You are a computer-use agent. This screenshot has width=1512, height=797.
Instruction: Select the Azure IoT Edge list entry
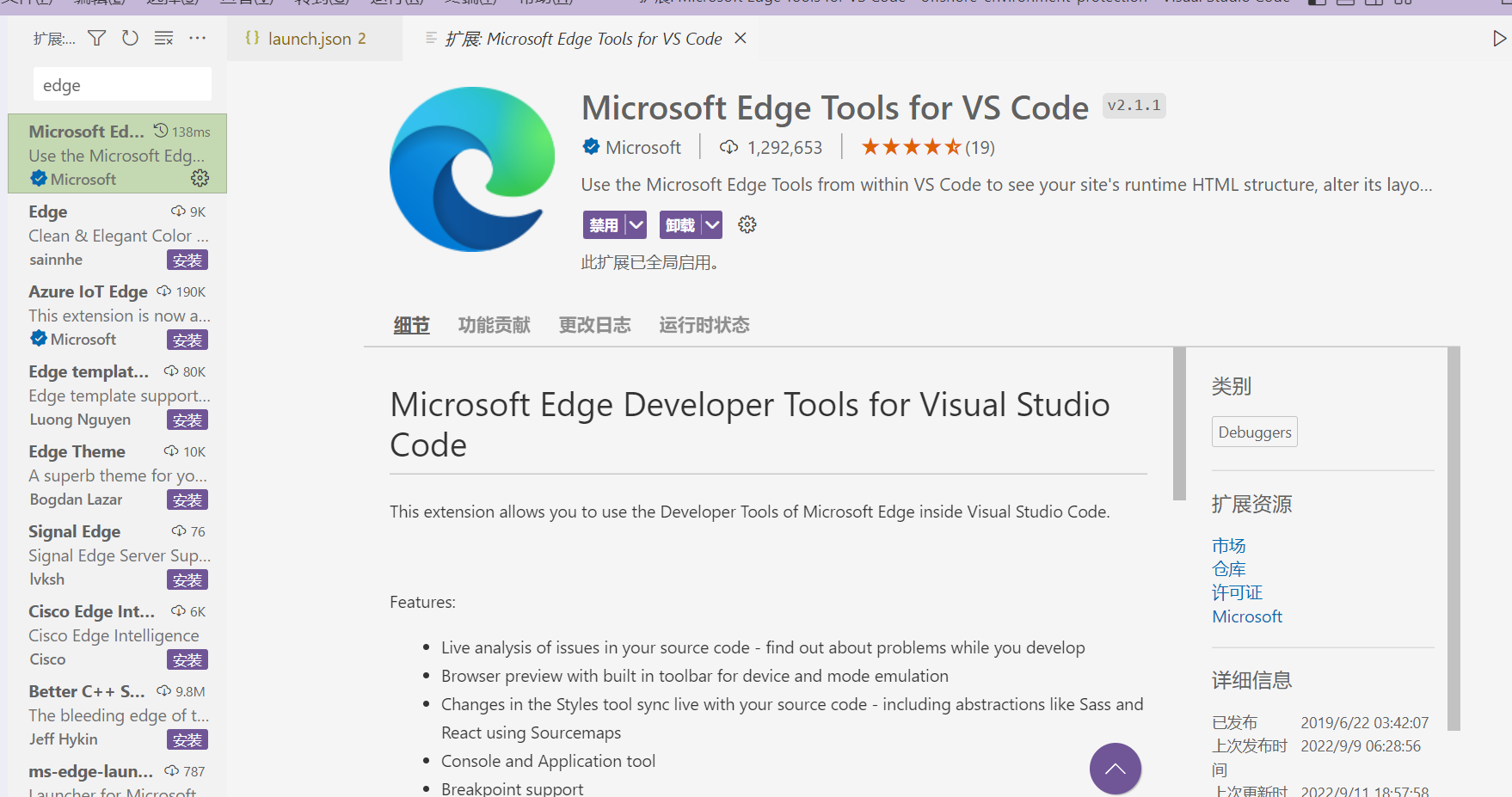tap(118, 315)
